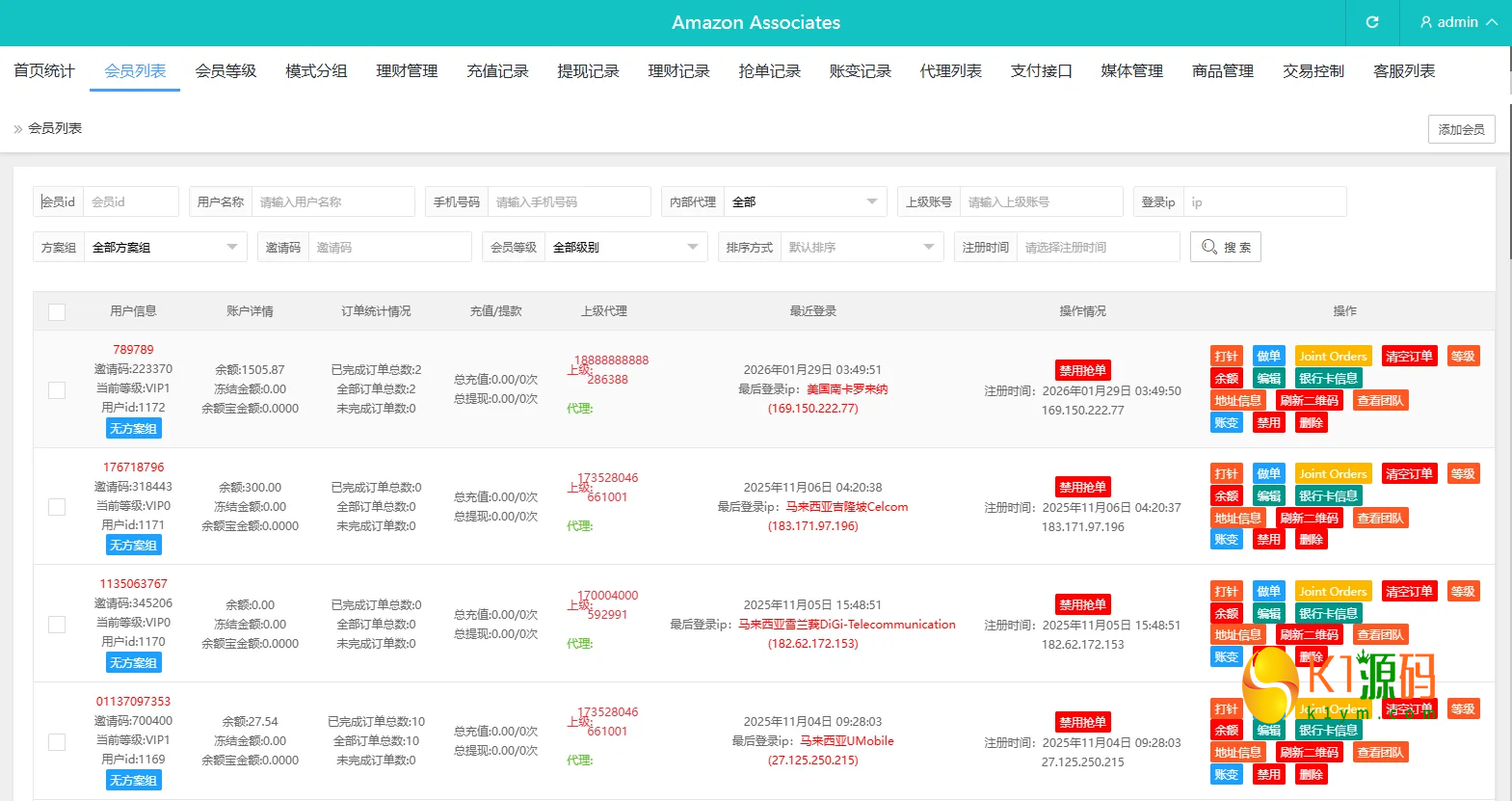
Task: Check the row for user 01137097353
Action: [57, 741]
